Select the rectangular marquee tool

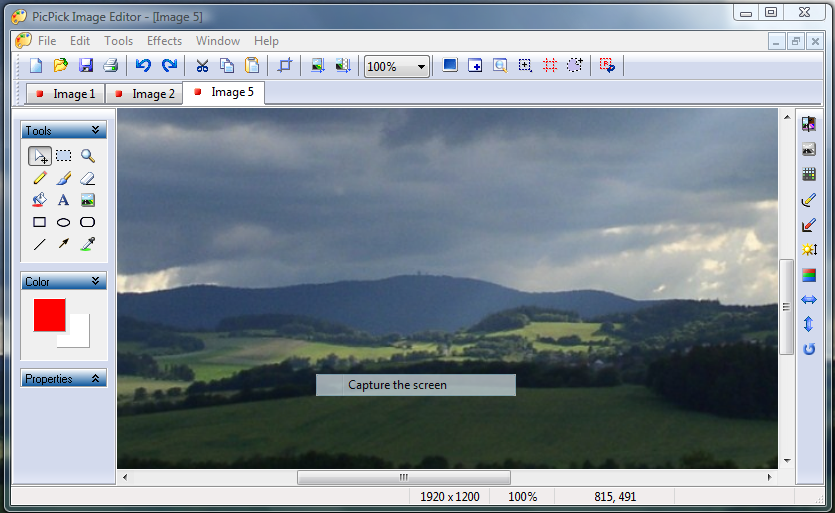[64, 156]
